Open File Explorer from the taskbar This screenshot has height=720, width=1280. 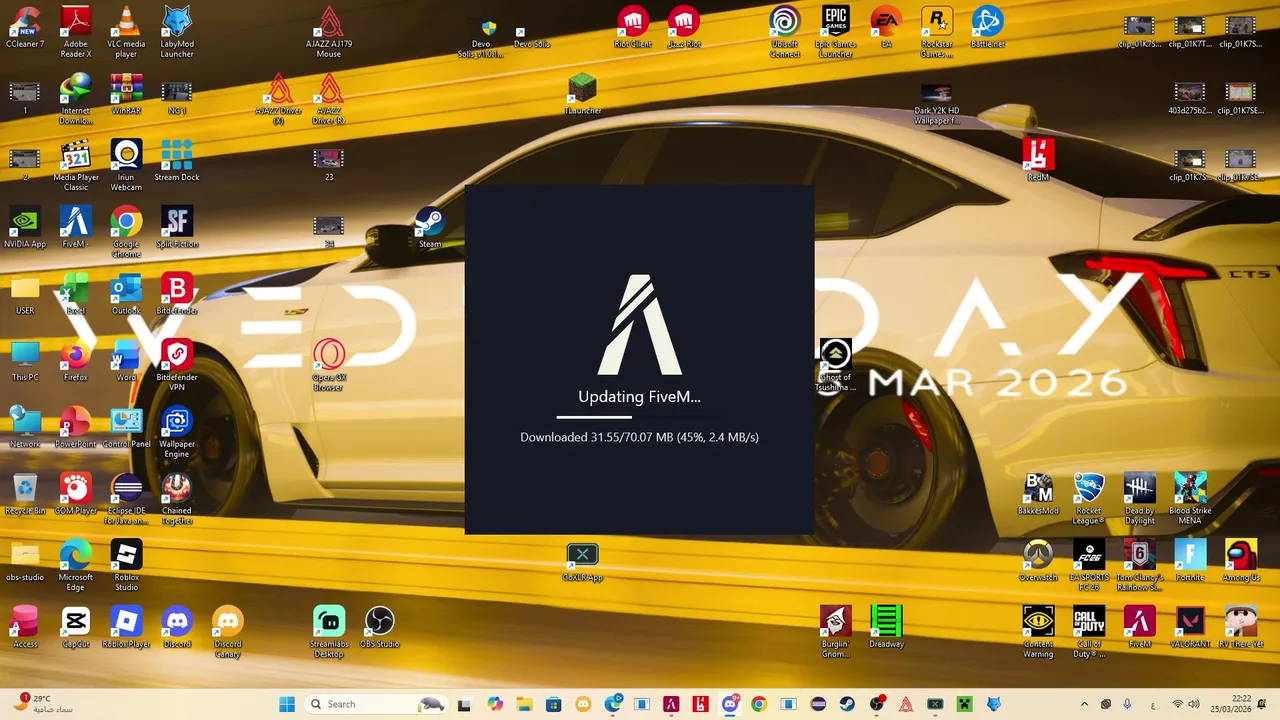pyautogui.click(x=524, y=704)
